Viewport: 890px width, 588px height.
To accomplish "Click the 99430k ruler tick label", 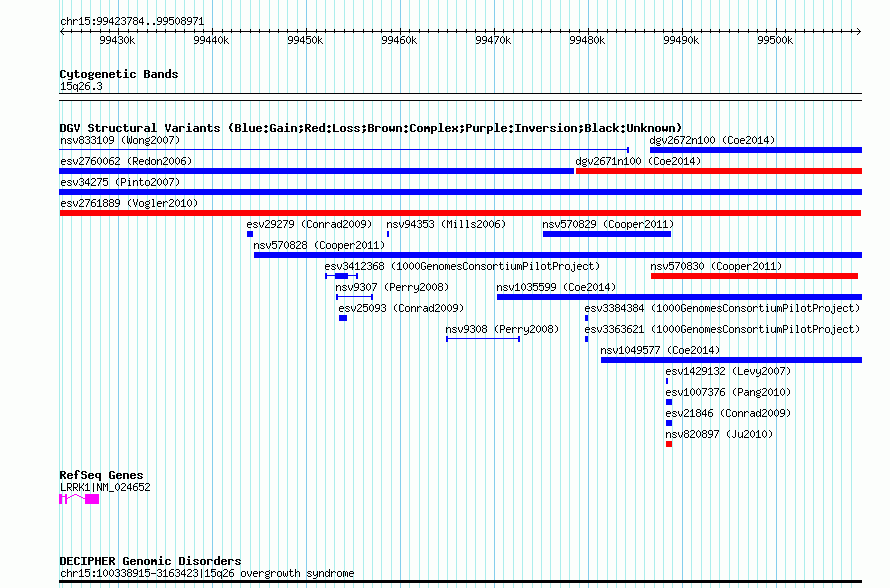I will pyautogui.click(x=117, y=40).
